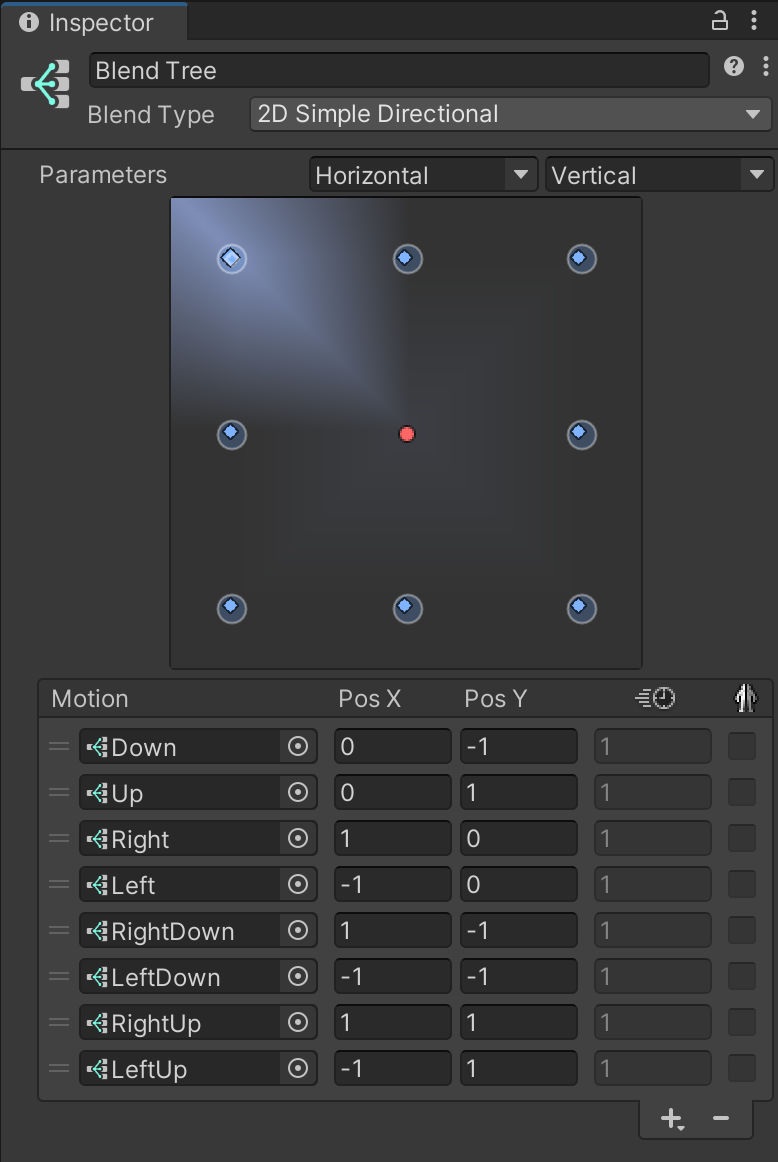Click the object picker for Down motion
This screenshot has height=1162, width=778.
point(297,747)
